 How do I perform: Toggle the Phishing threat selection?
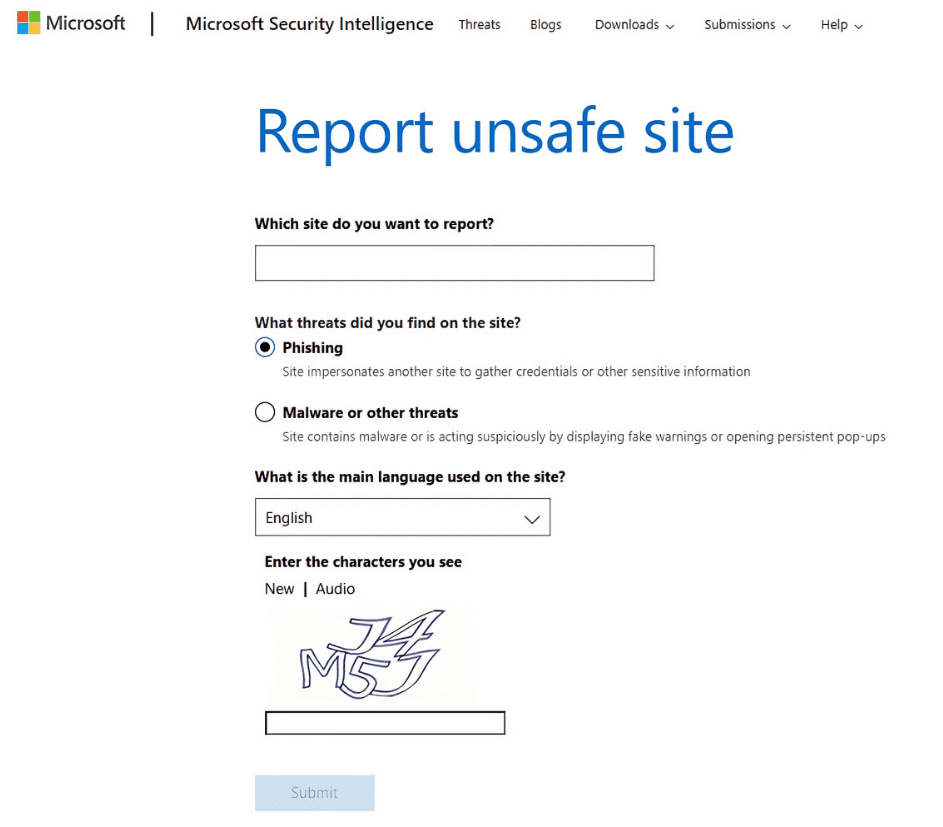(x=265, y=347)
